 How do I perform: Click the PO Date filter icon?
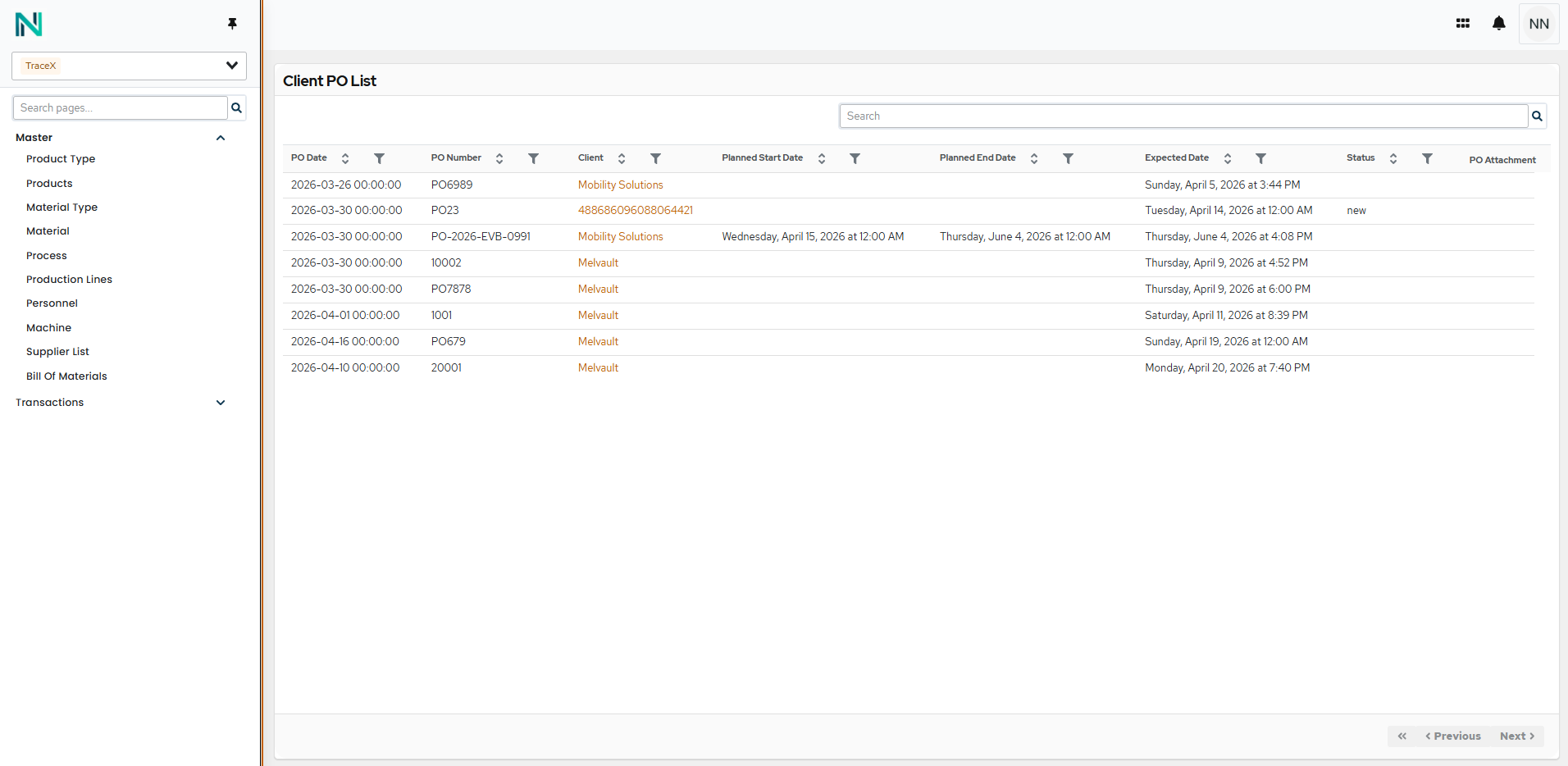click(x=379, y=158)
